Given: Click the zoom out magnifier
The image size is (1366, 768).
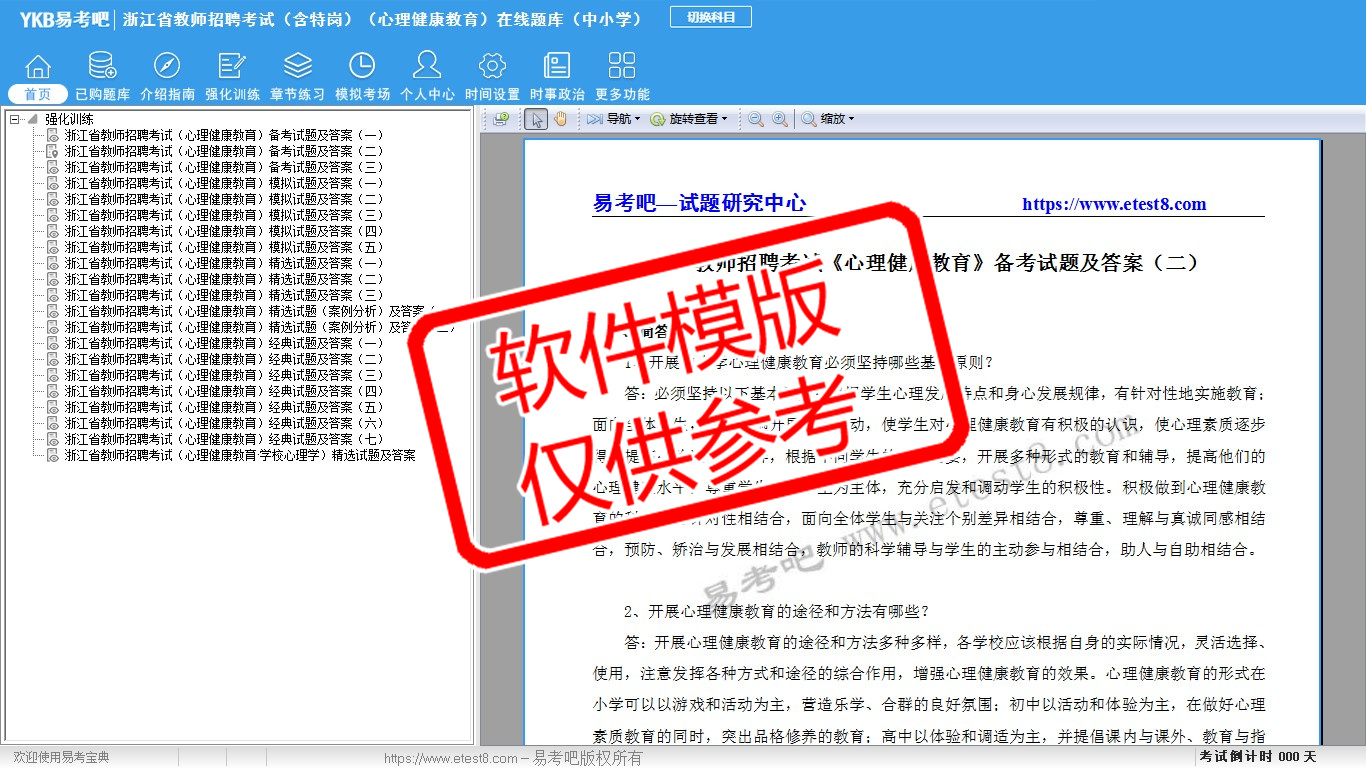Looking at the screenshot, I should coord(756,119).
